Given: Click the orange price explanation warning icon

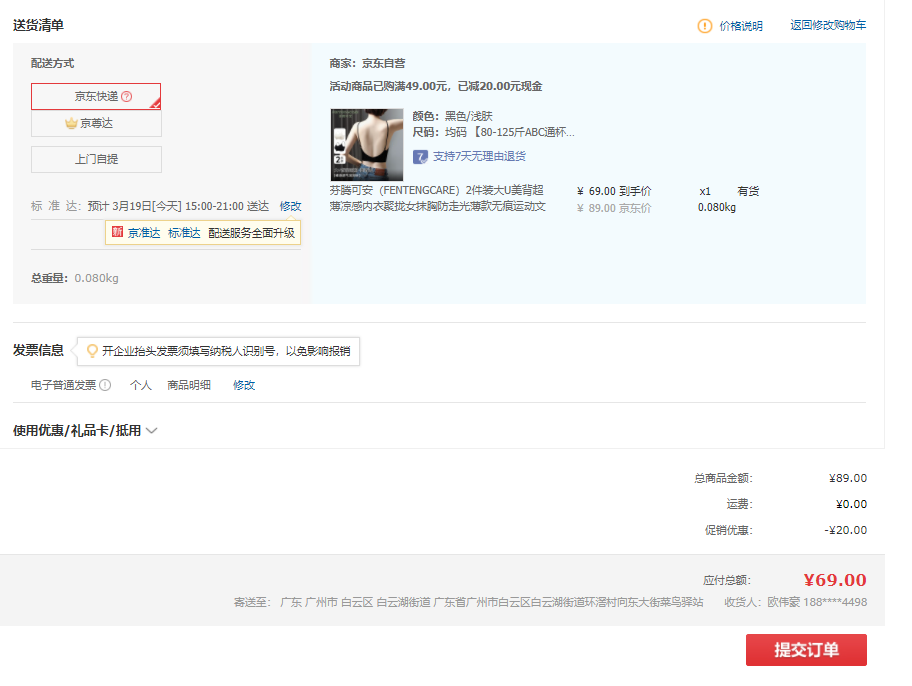Looking at the screenshot, I should tap(705, 26).
